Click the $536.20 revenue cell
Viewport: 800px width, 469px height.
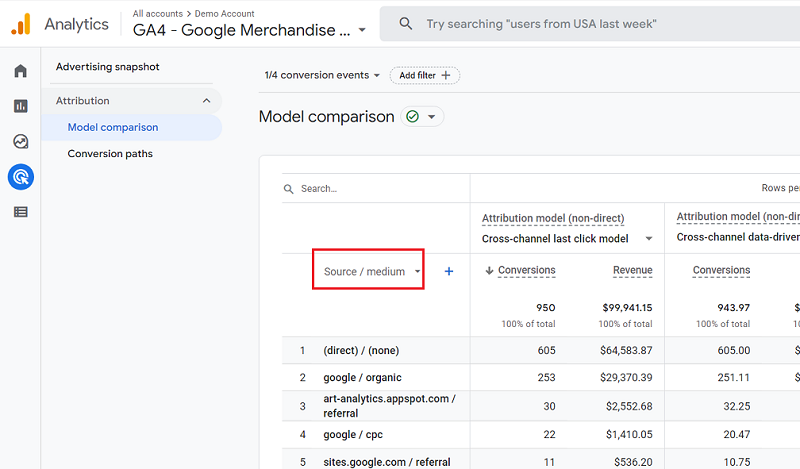click(x=633, y=462)
